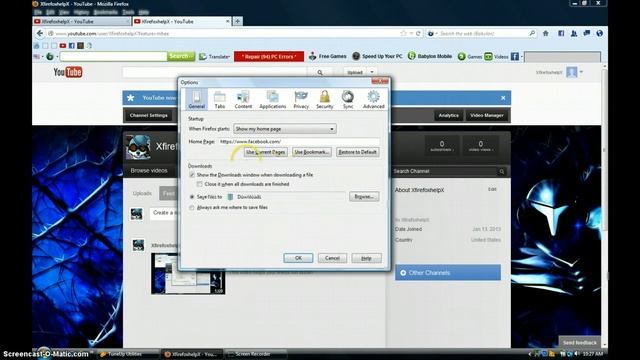Click the YouTube search magnifier button
Image resolution: width=640 pixels, height=360 pixels.
tap(320, 72)
